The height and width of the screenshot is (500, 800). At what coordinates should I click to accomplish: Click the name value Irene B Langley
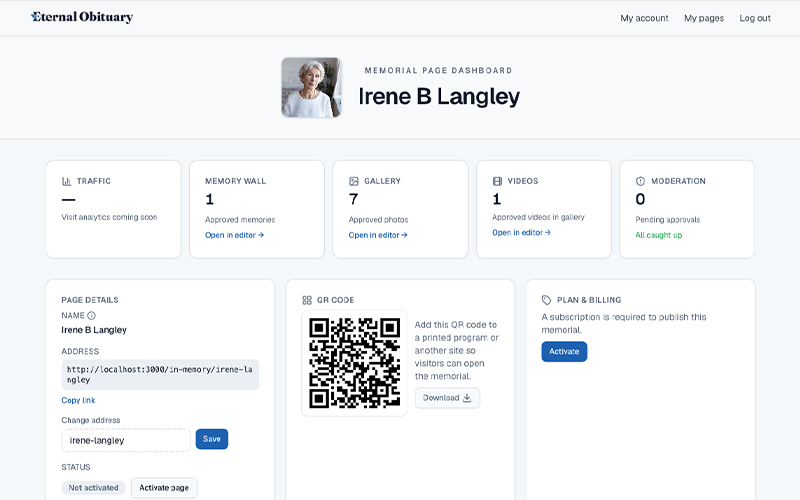point(94,330)
